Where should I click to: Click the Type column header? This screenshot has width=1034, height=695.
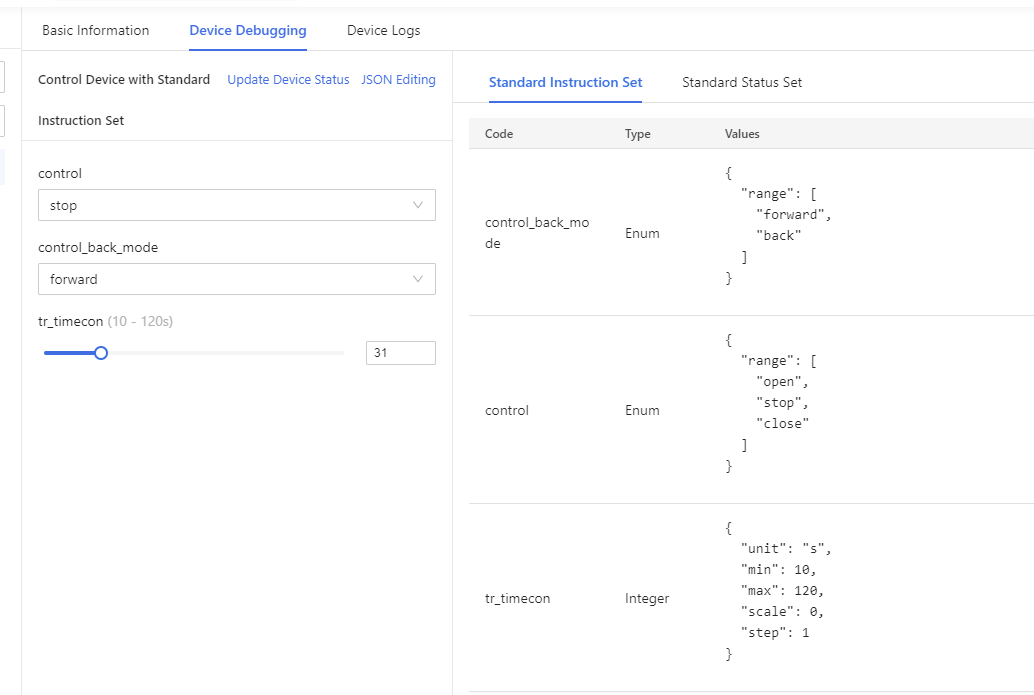click(638, 133)
